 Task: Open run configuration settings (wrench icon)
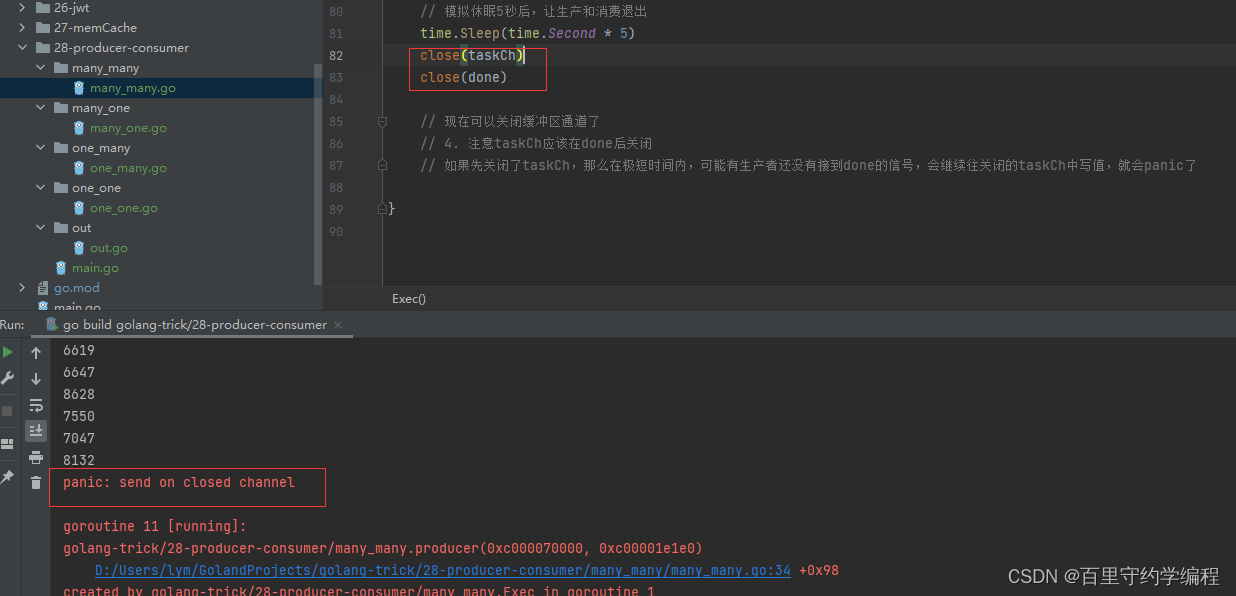click(x=8, y=378)
